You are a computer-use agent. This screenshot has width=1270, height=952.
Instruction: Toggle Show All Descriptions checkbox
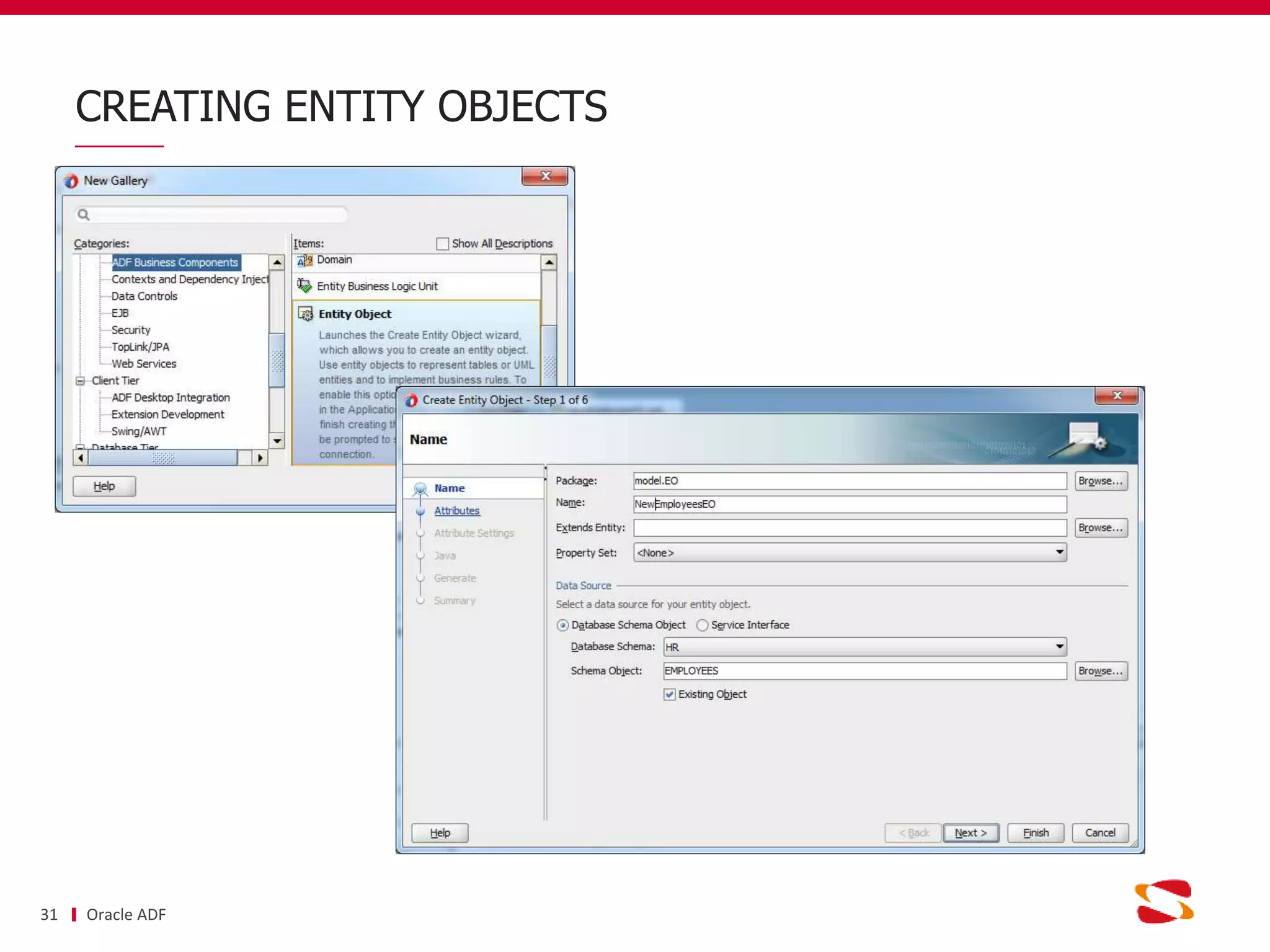tap(442, 244)
